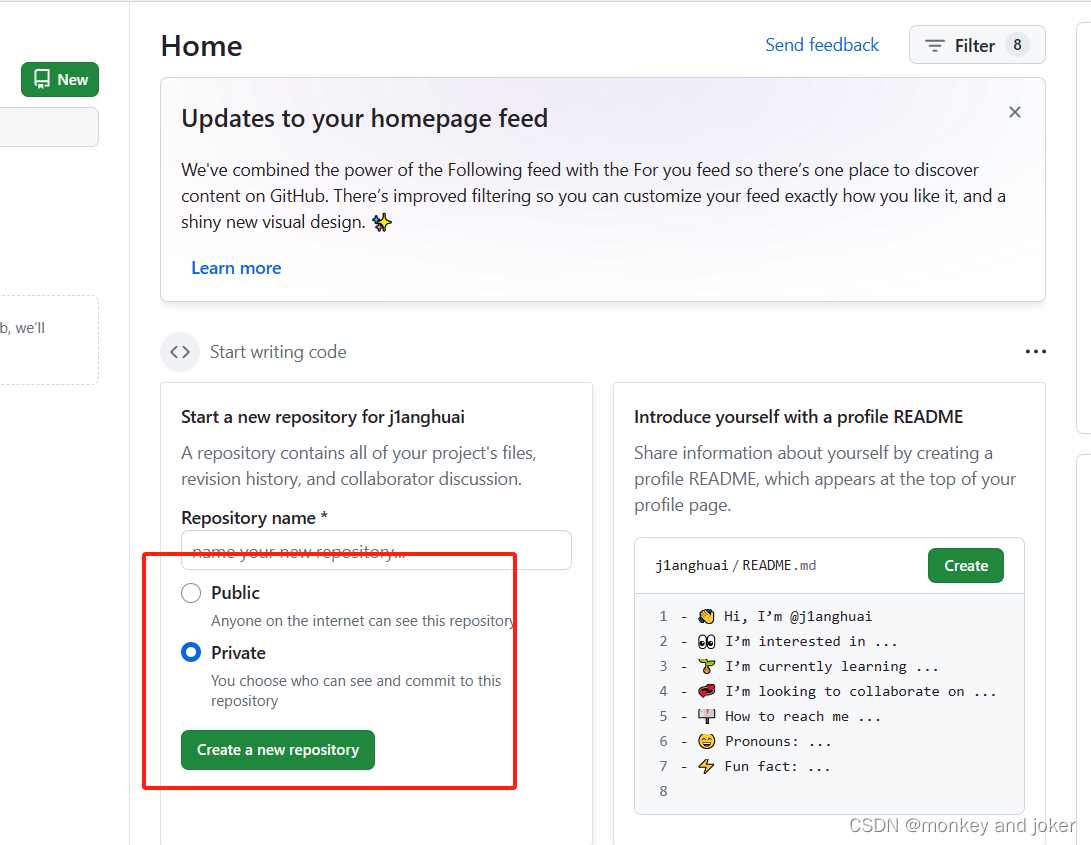Click the smiley emoji on Pronouns line
Image resolution: width=1091 pixels, height=845 pixels.
tap(706, 741)
